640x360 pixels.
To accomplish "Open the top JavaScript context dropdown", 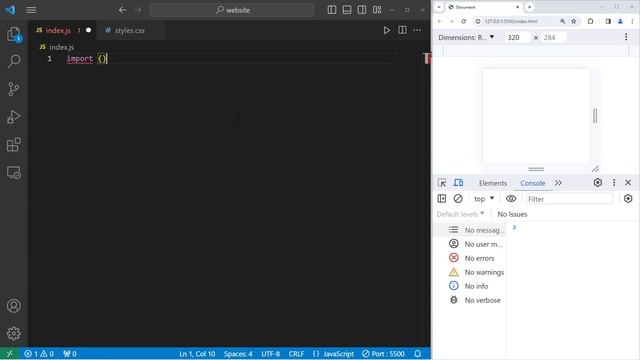I will 484,199.
